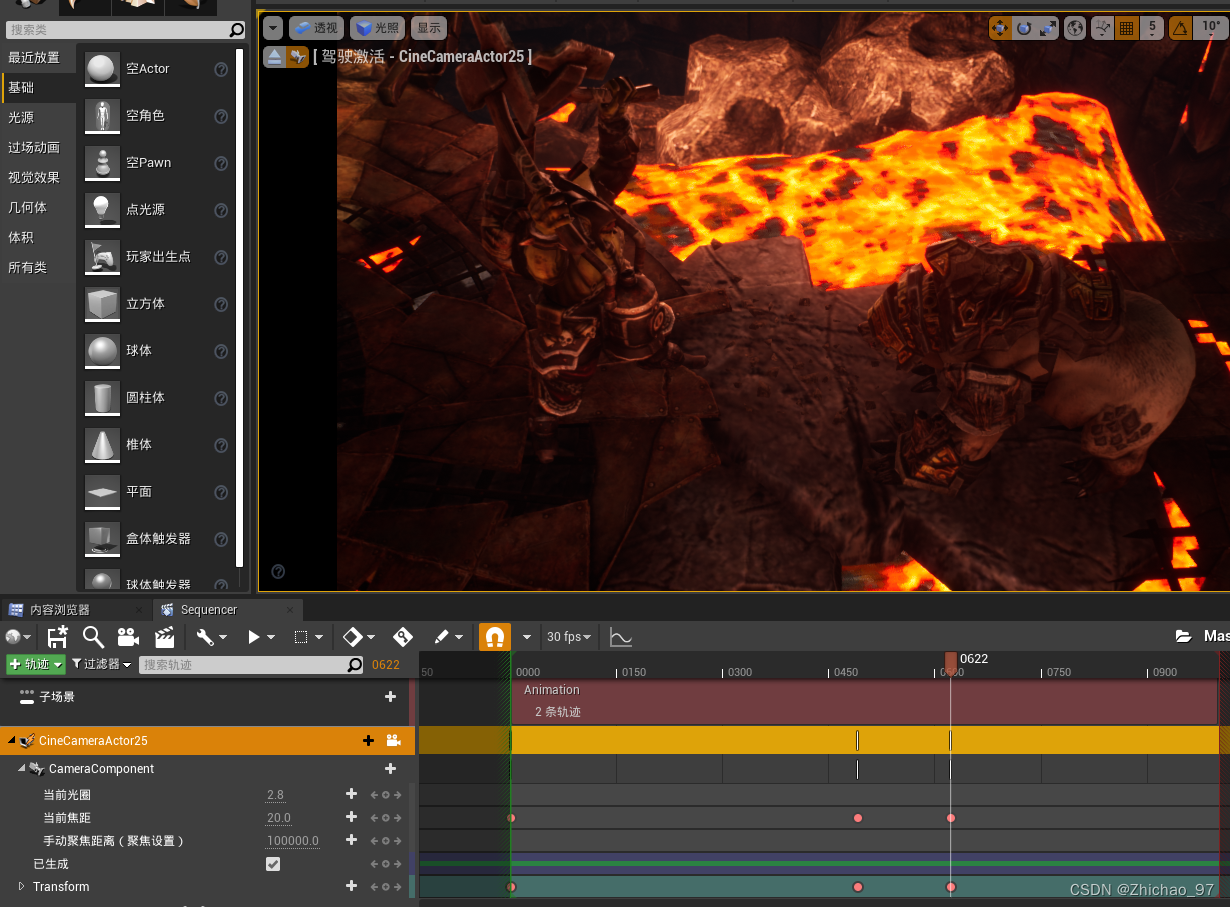This screenshot has width=1230, height=907.
Task: Click the playhead marker at frame 0622
Action: 950,660
